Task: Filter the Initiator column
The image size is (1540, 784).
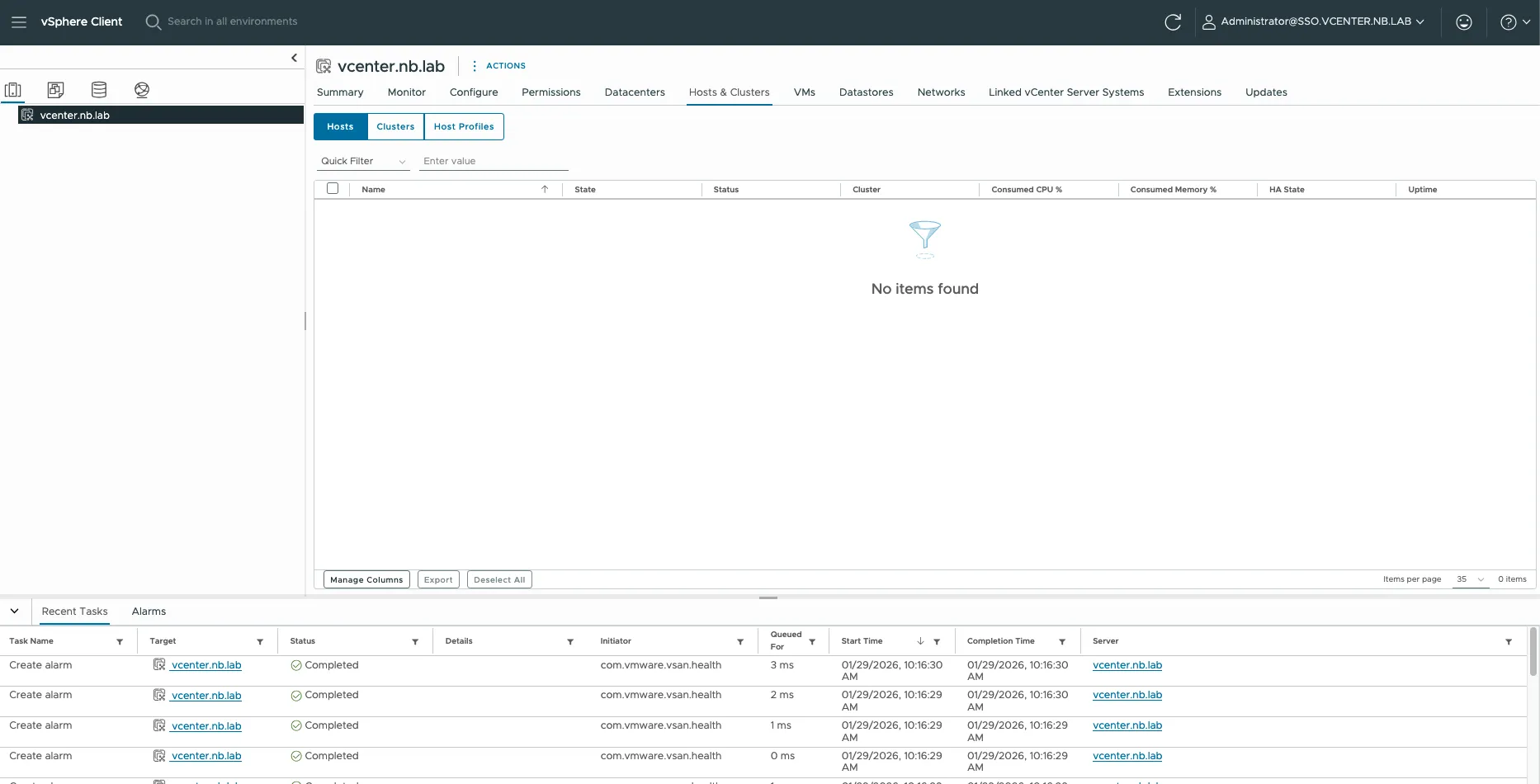Action: pyautogui.click(x=740, y=642)
